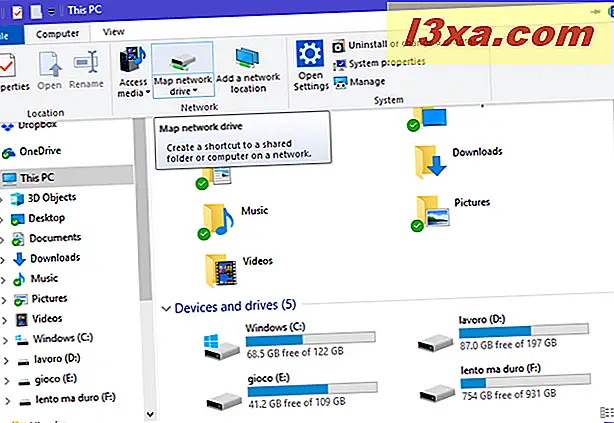The width and height of the screenshot is (614, 423).
Task: Expand Pictures node in navigation tree
Action: pos(4,300)
